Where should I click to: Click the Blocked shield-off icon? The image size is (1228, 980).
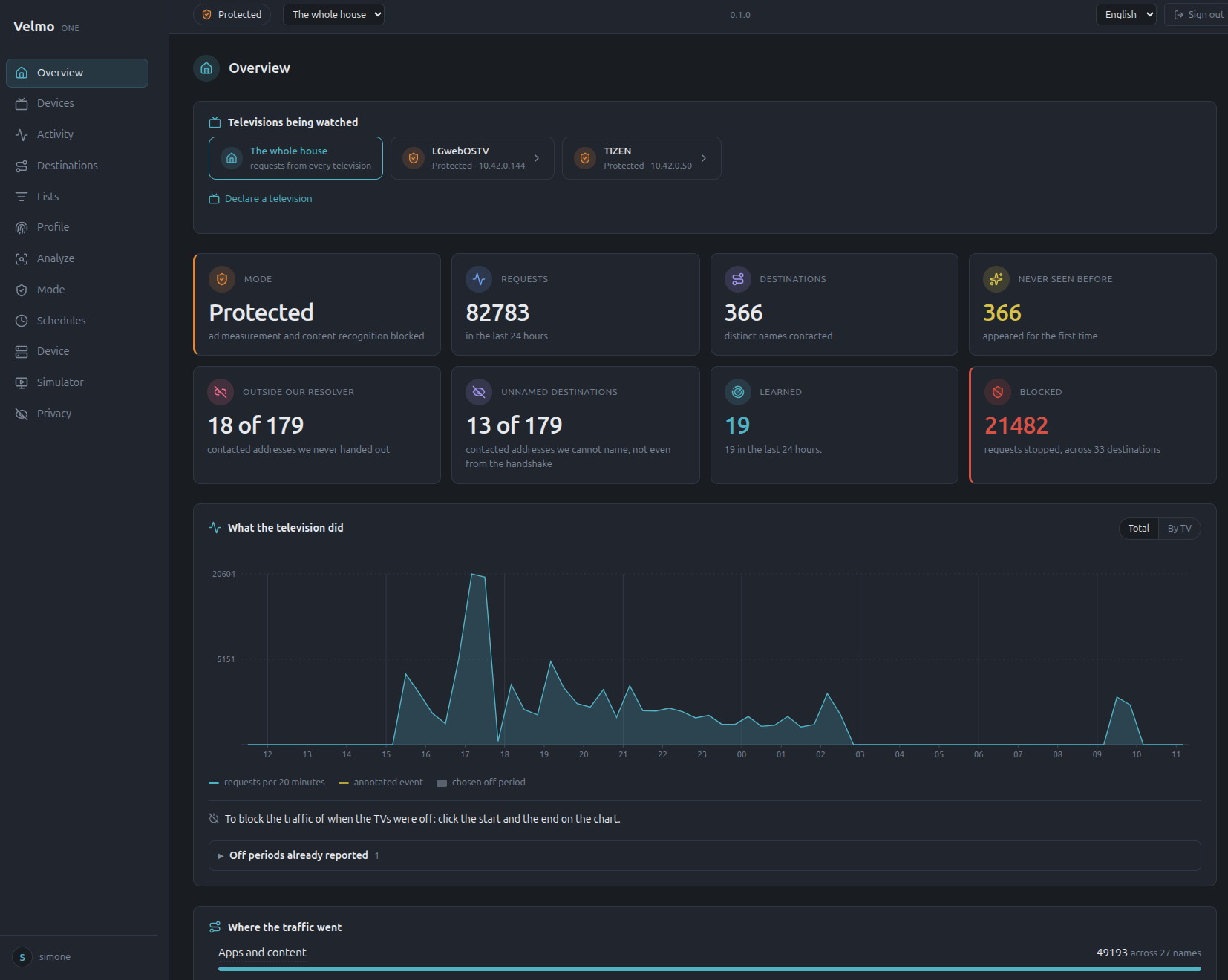(x=998, y=392)
